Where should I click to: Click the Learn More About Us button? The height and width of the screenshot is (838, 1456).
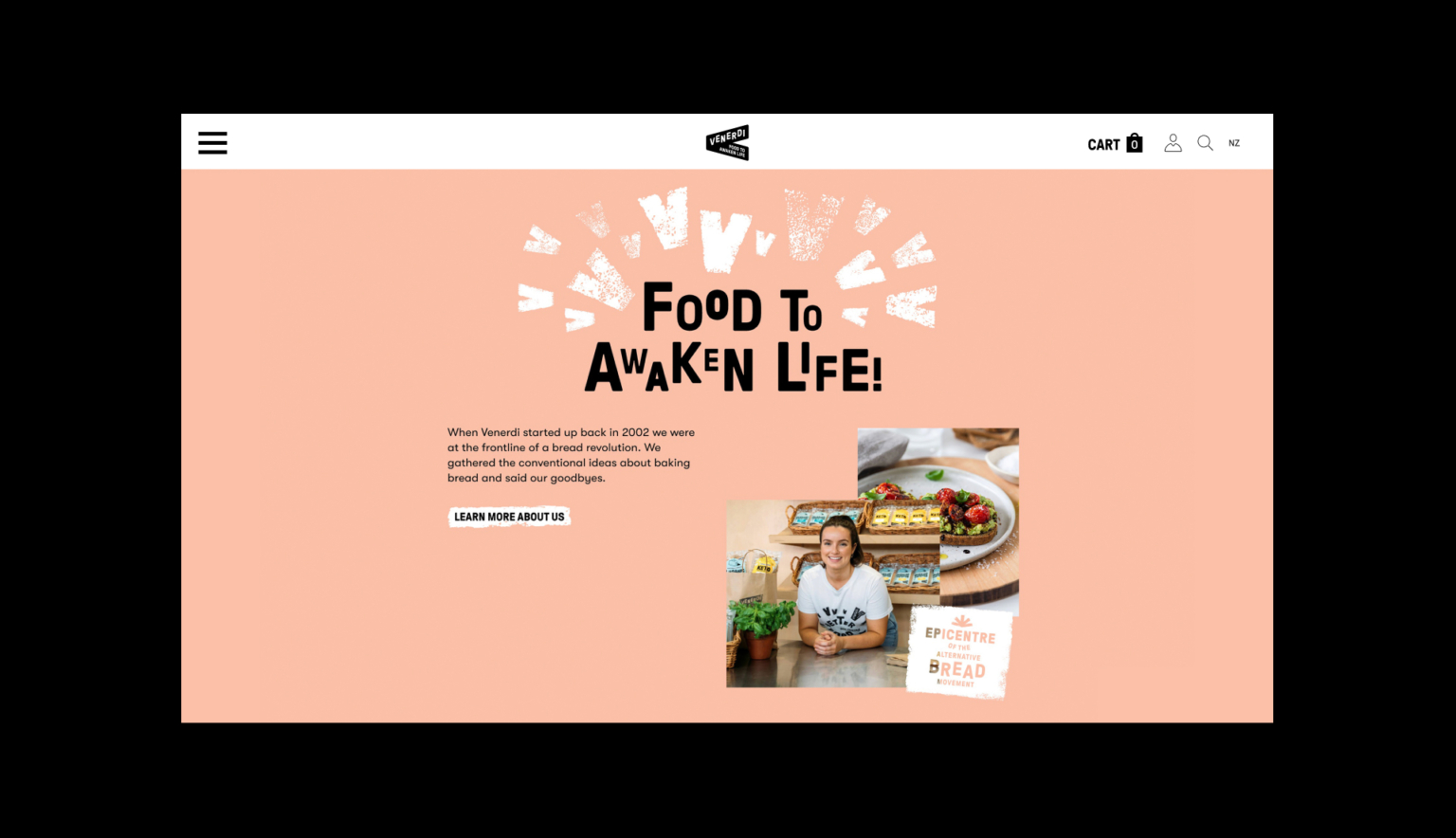pyautogui.click(x=509, y=517)
